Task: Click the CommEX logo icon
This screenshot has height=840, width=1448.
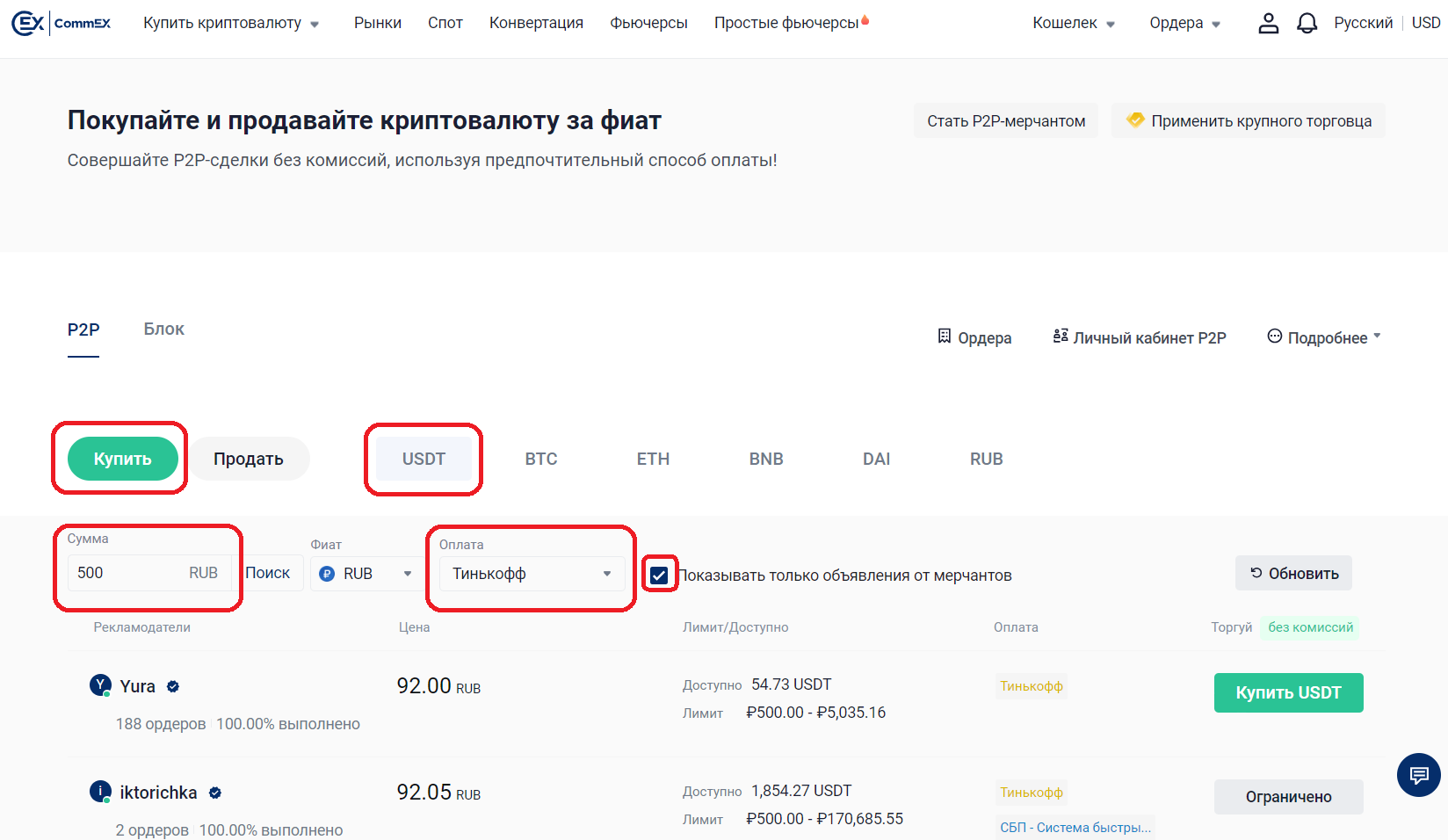Action: [x=28, y=23]
